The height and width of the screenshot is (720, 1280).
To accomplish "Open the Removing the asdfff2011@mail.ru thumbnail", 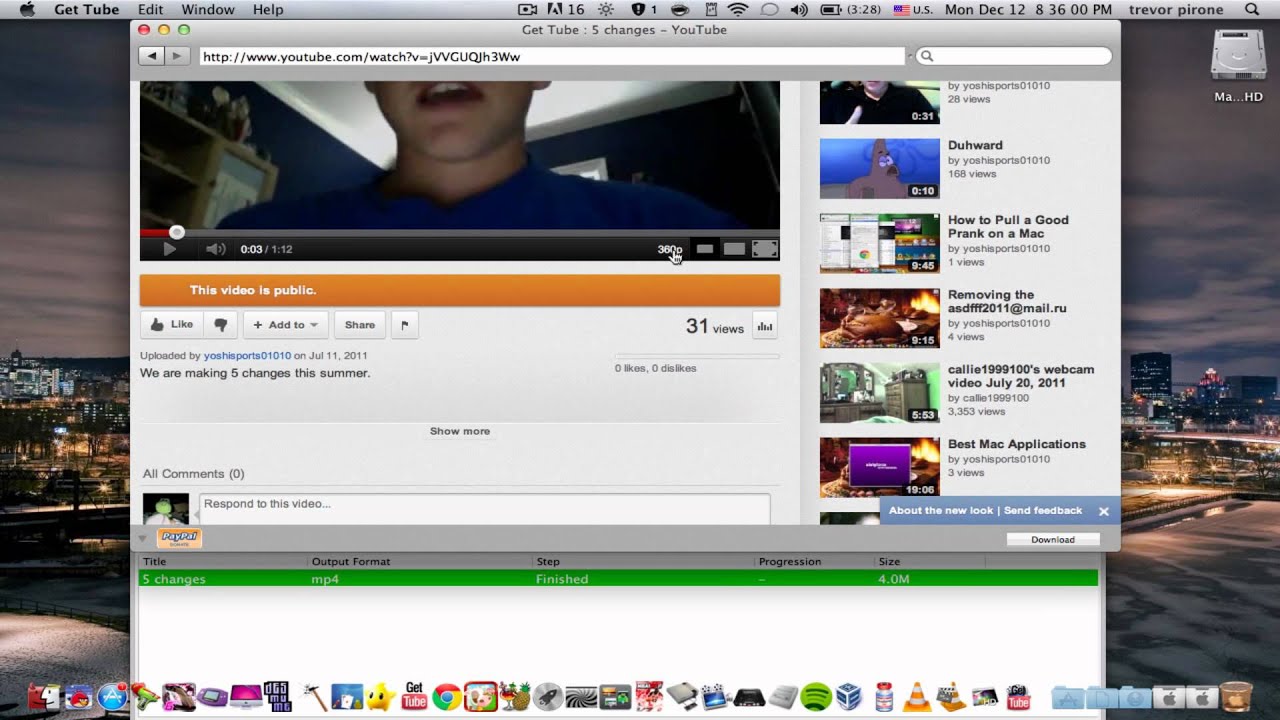I will [880, 318].
